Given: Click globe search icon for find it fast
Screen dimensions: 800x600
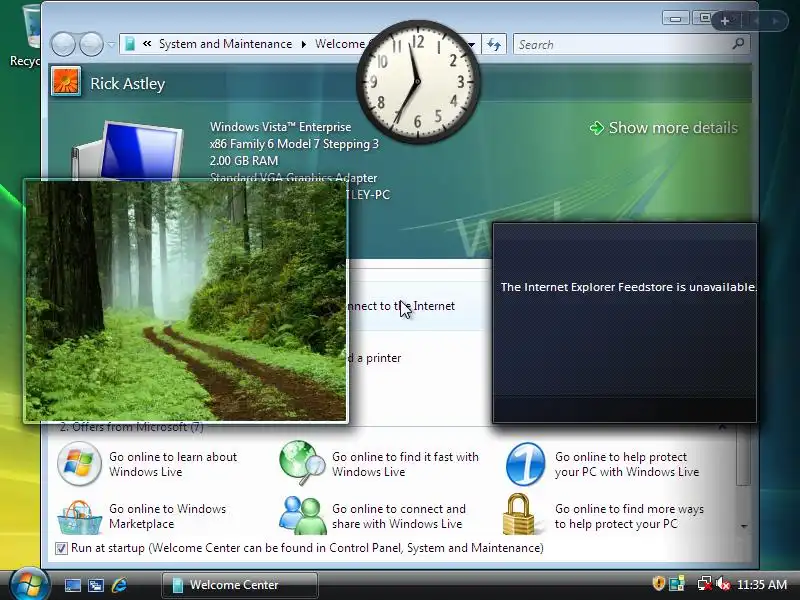Looking at the screenshot, I should [x=302, y=463].
